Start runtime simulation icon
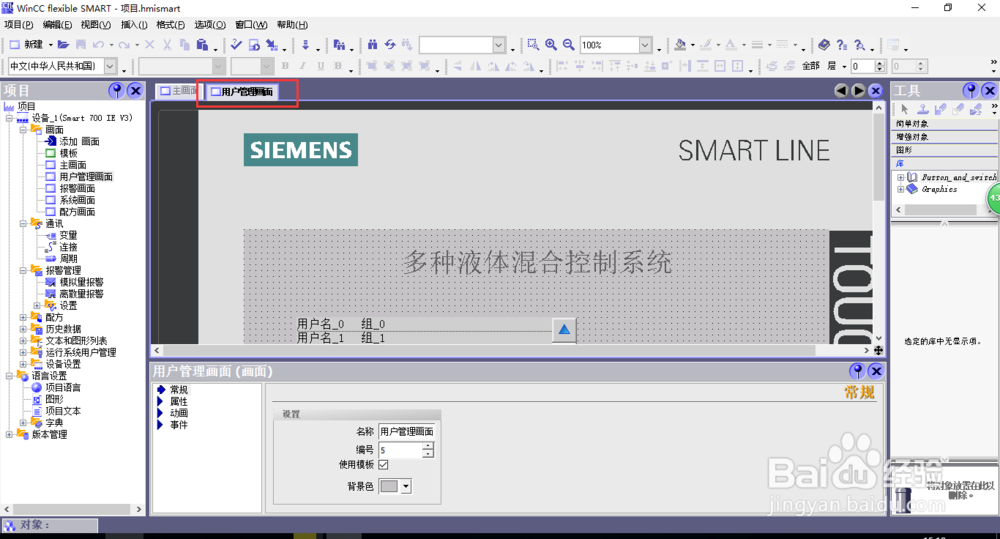Viewport: 1000px width, 539px height. (x=254, y=45)
